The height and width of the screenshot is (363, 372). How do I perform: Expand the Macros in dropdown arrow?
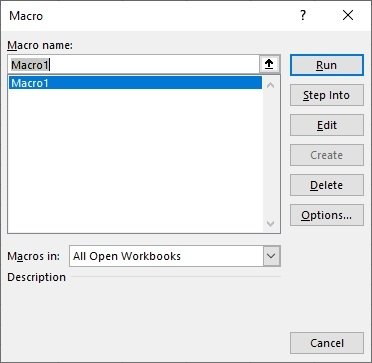(271, 256)
